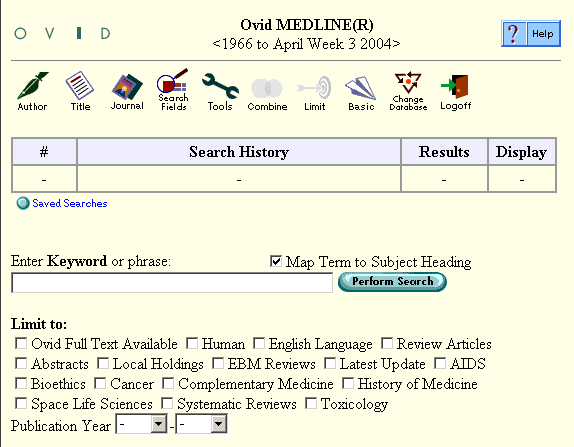Screen dimensions: 574x447
Task: Open the Tools wrench icon
Action: coord(220,92)
